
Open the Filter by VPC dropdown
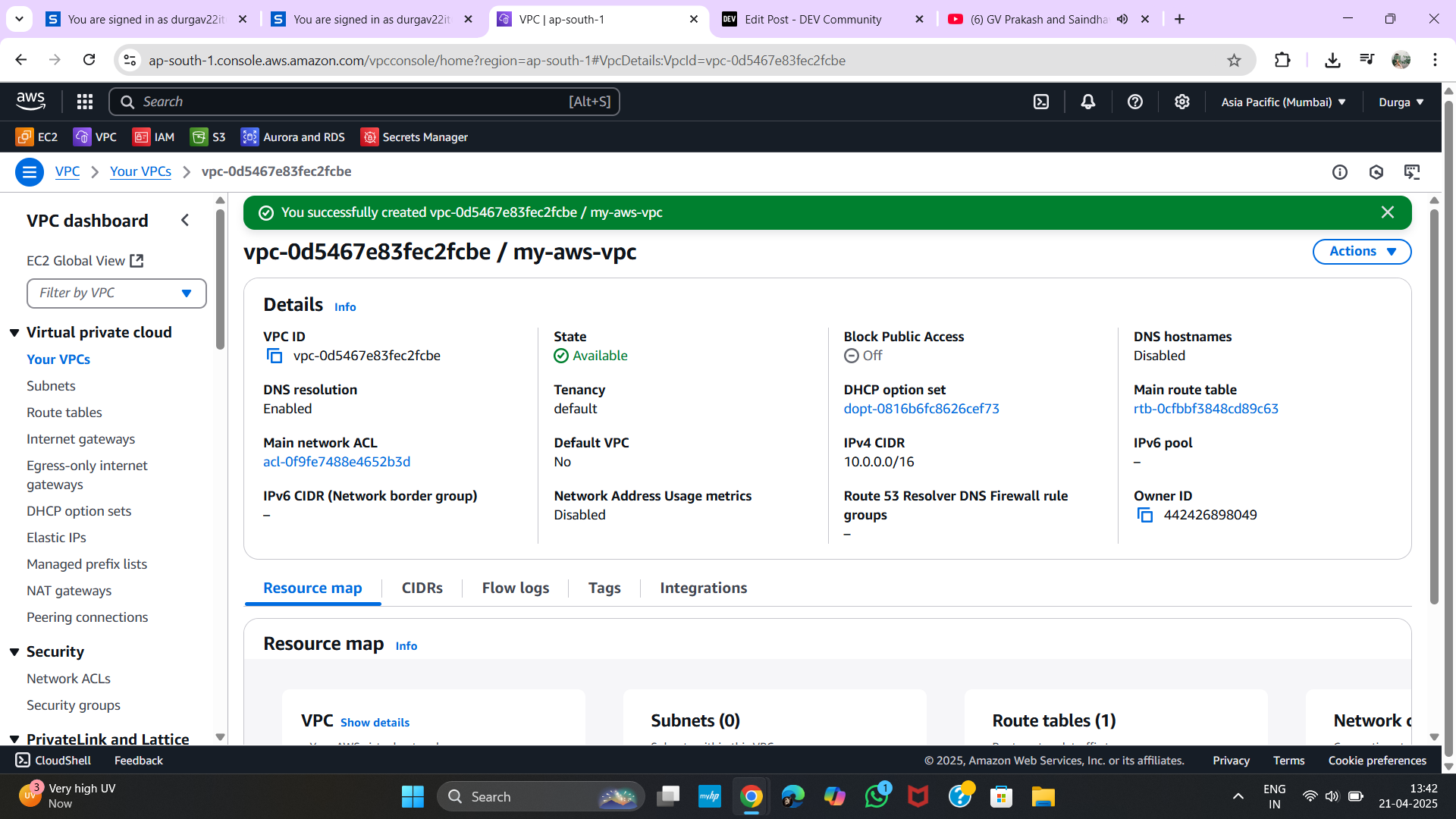point(117,293)
